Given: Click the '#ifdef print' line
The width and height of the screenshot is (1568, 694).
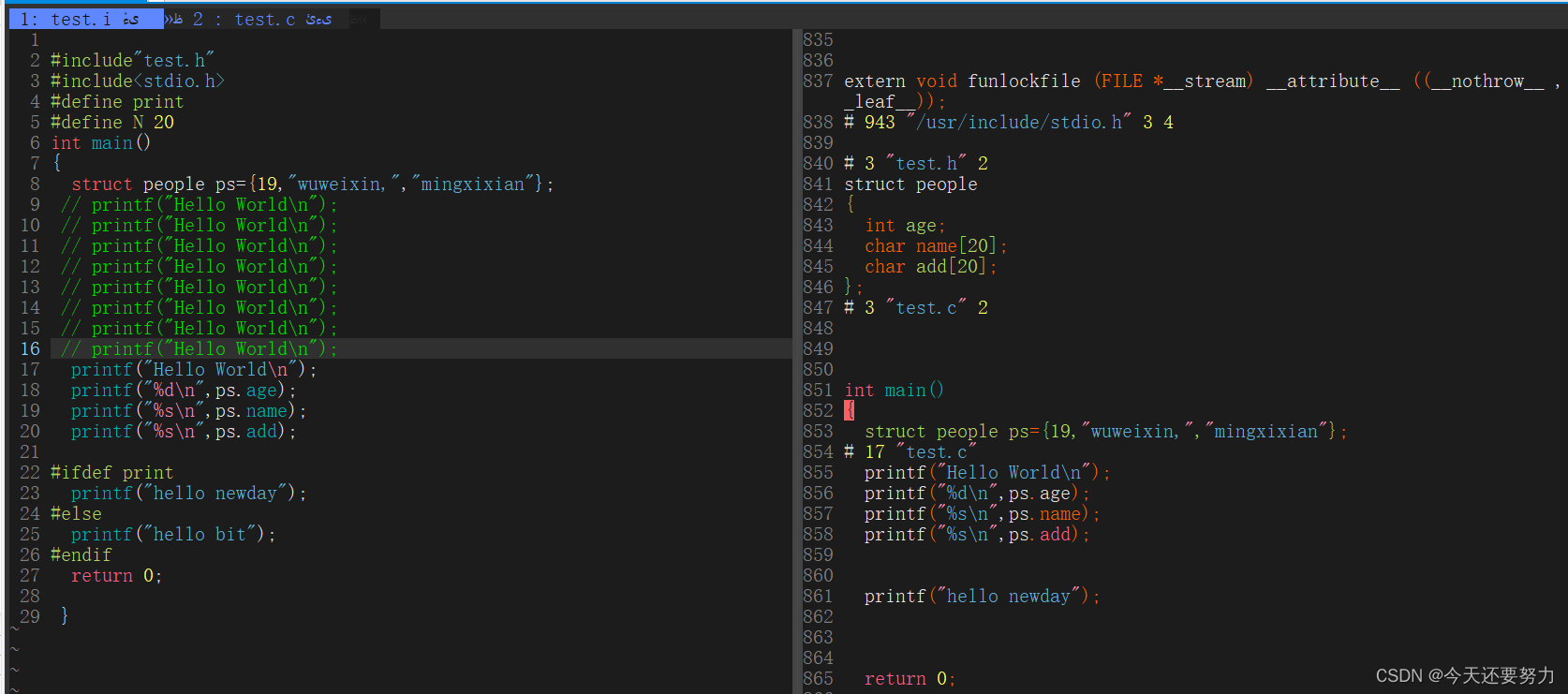Looking at the screenshot, I should 111,473.
